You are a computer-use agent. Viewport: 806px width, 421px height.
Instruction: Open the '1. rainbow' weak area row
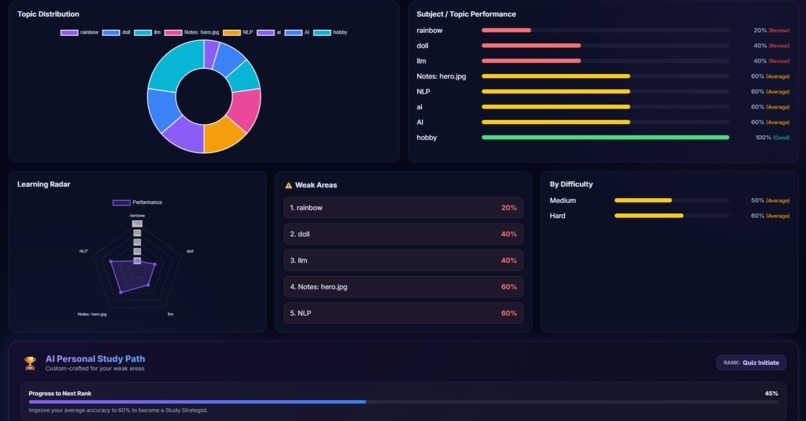point(404,208)
